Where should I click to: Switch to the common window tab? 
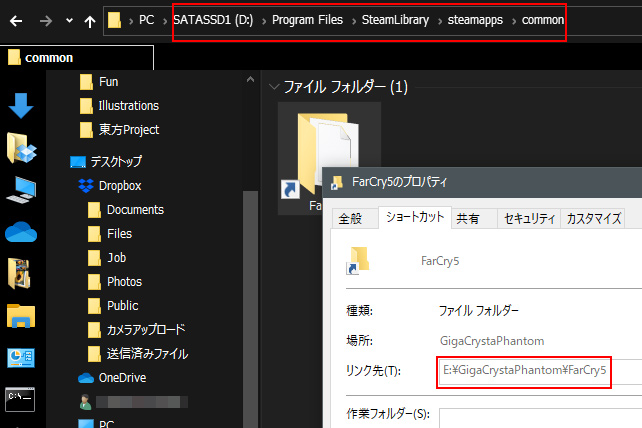pos(77,58)
